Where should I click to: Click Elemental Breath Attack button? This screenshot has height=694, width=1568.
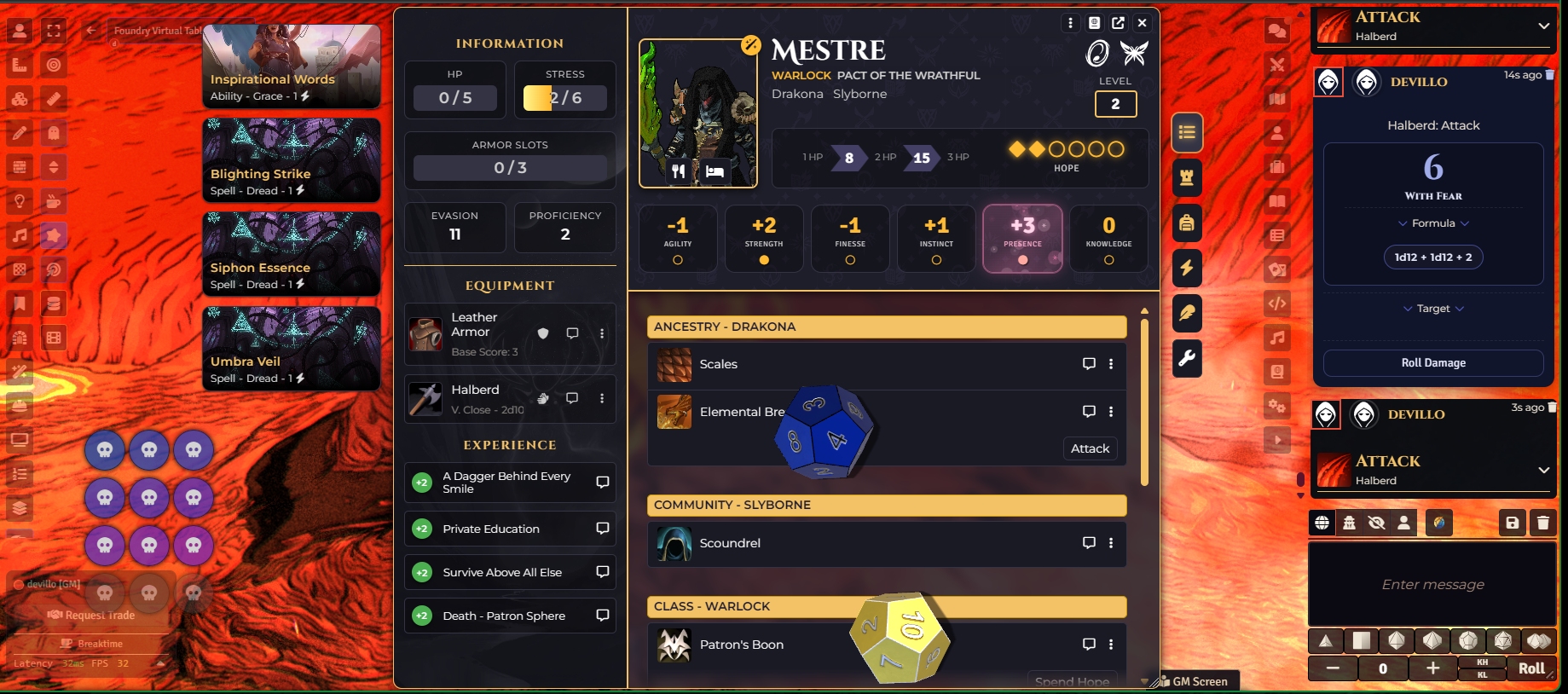click(1090, 448)
